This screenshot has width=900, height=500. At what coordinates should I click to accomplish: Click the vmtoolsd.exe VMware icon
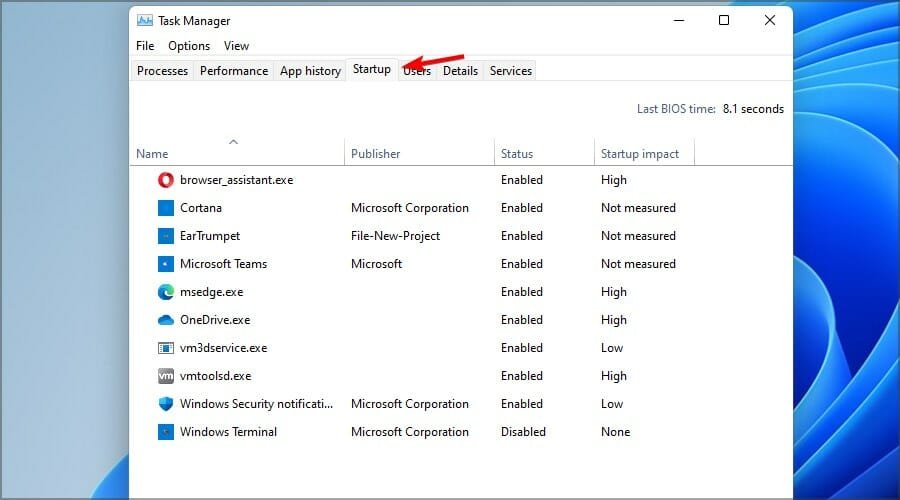[165, 376]
